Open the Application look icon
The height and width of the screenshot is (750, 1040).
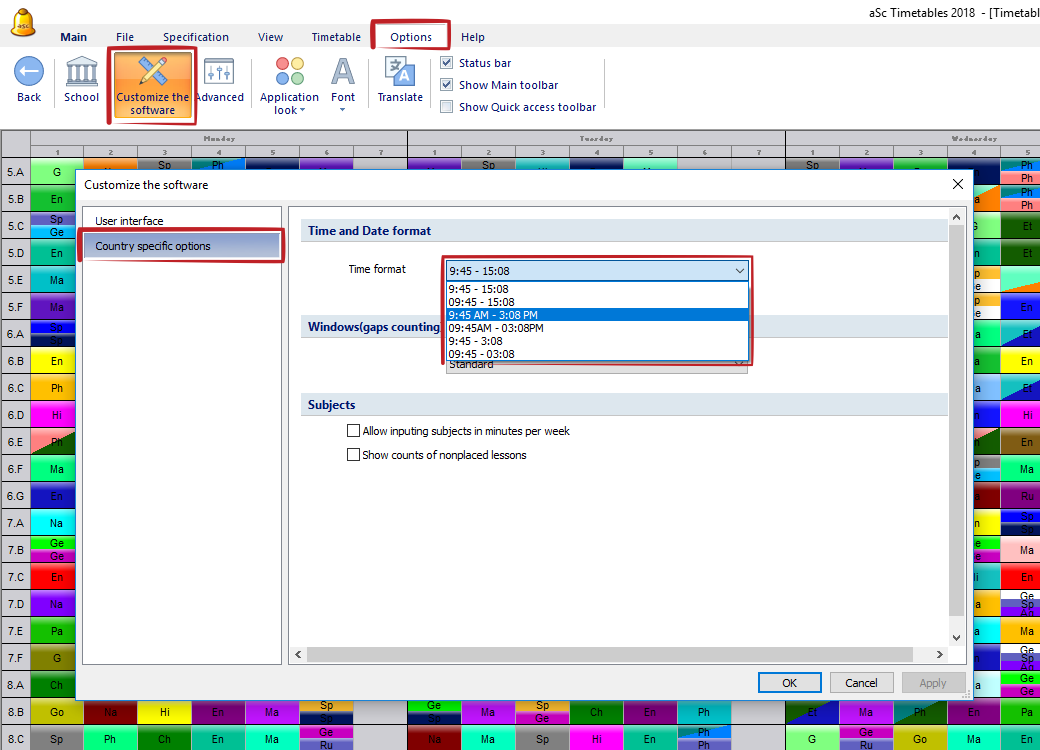coord(289,72)
